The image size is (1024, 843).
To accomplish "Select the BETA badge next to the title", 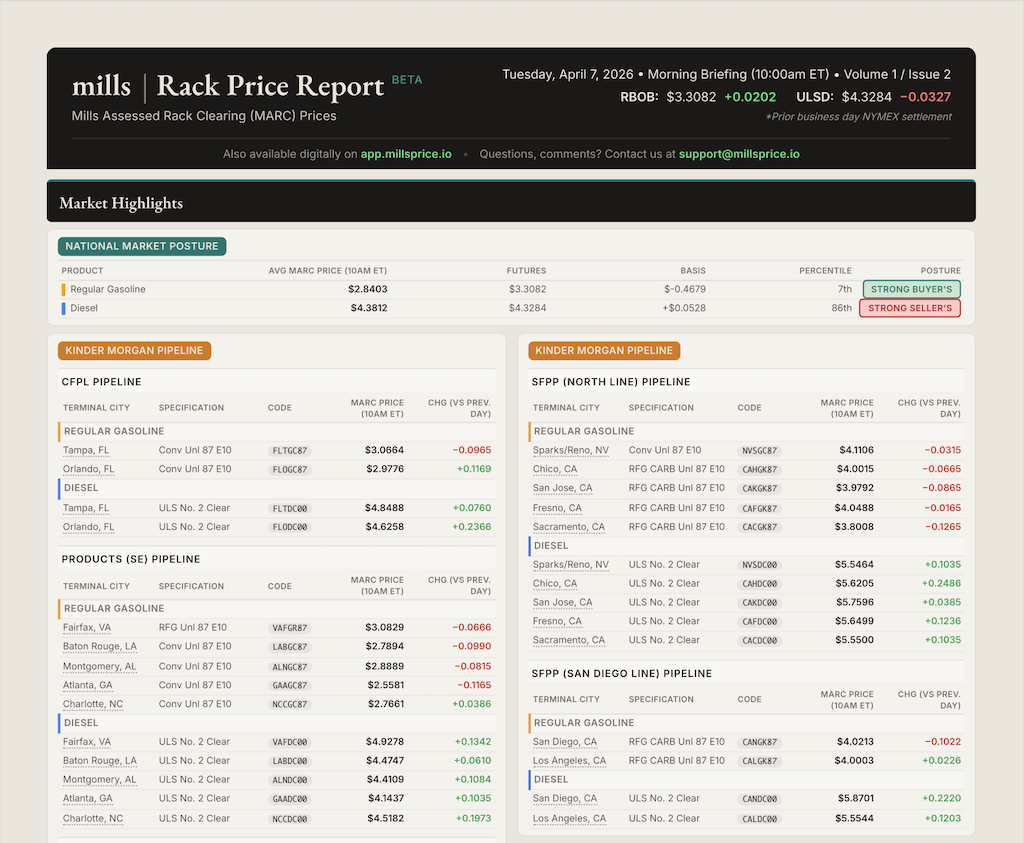I will [407, 79].
